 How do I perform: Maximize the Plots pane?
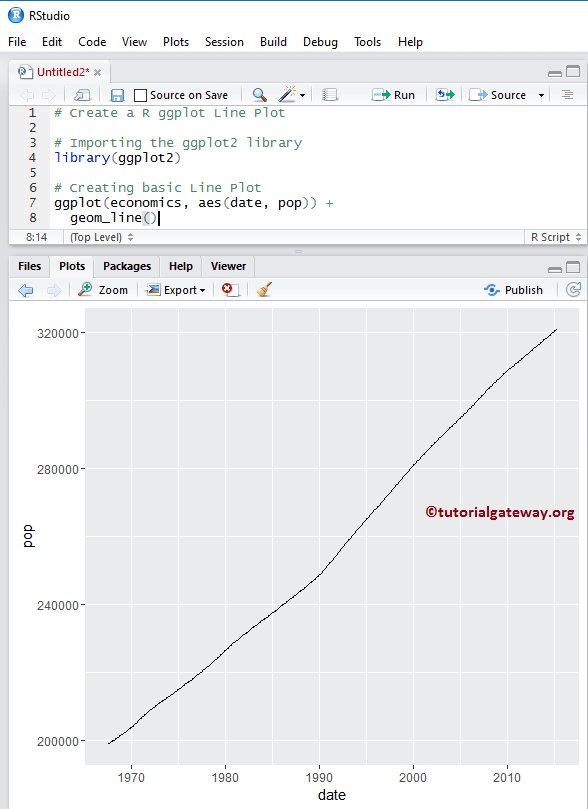point(573,267)
